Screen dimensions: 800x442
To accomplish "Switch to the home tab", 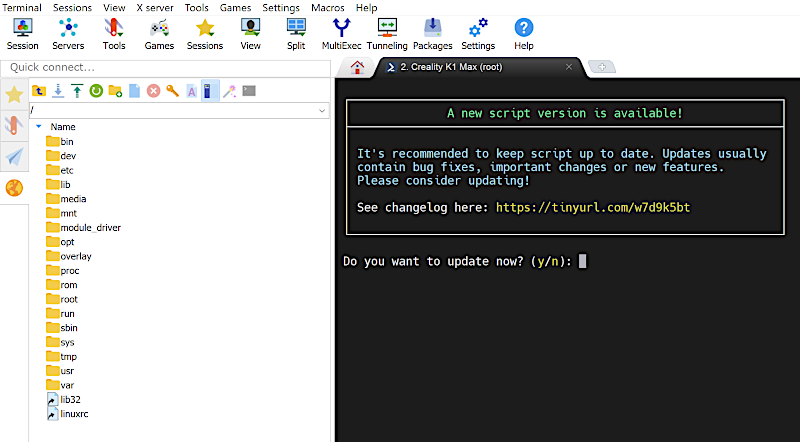I will click(357, 67).
